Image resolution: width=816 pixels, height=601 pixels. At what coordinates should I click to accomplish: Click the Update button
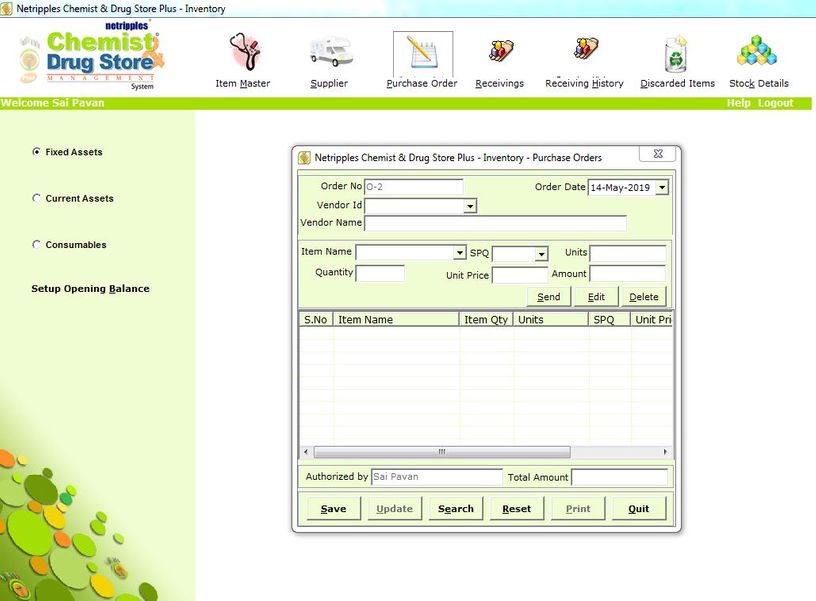tap(394, 508)
